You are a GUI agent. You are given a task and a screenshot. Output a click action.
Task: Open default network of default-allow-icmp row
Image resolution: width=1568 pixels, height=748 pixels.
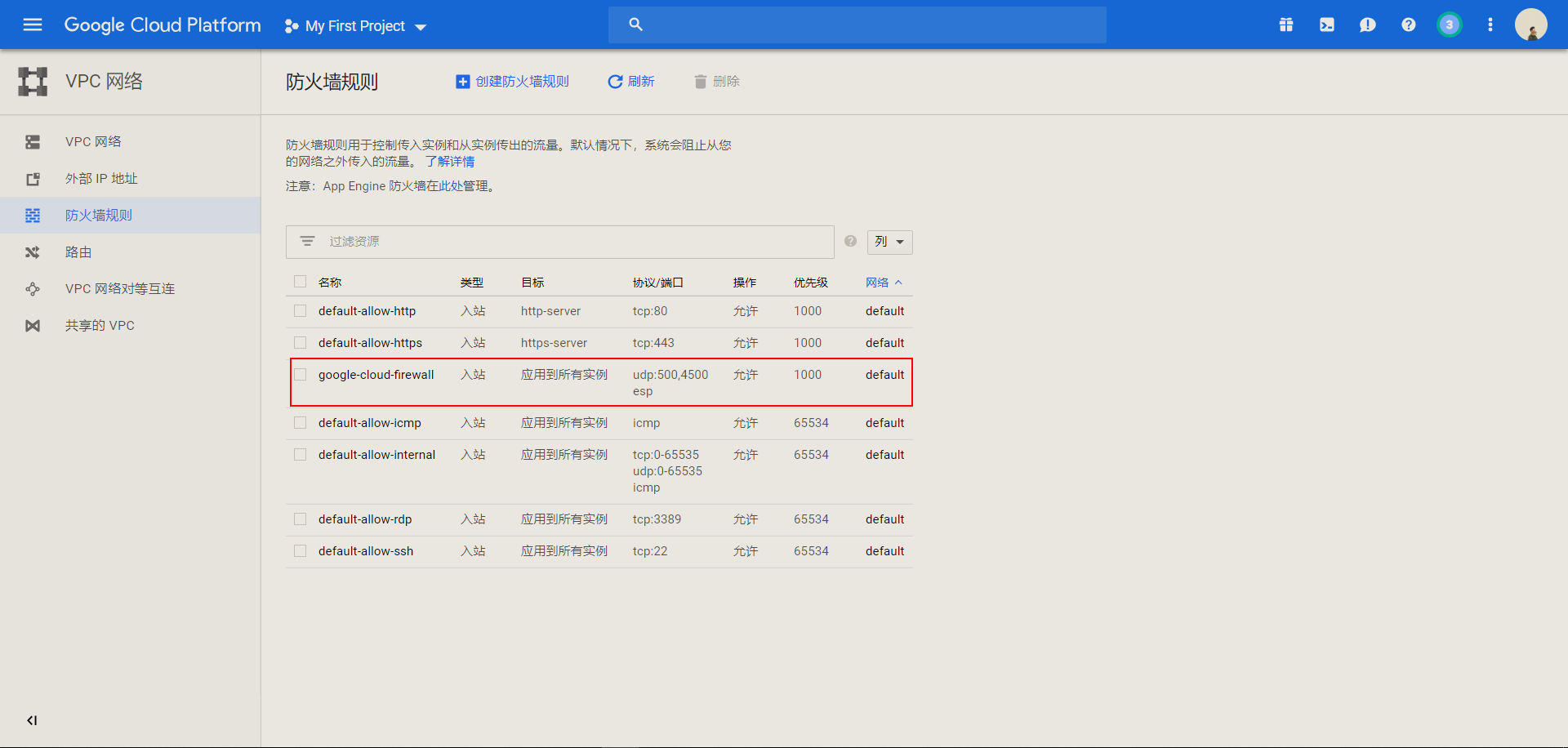click(x=884, y=423)
